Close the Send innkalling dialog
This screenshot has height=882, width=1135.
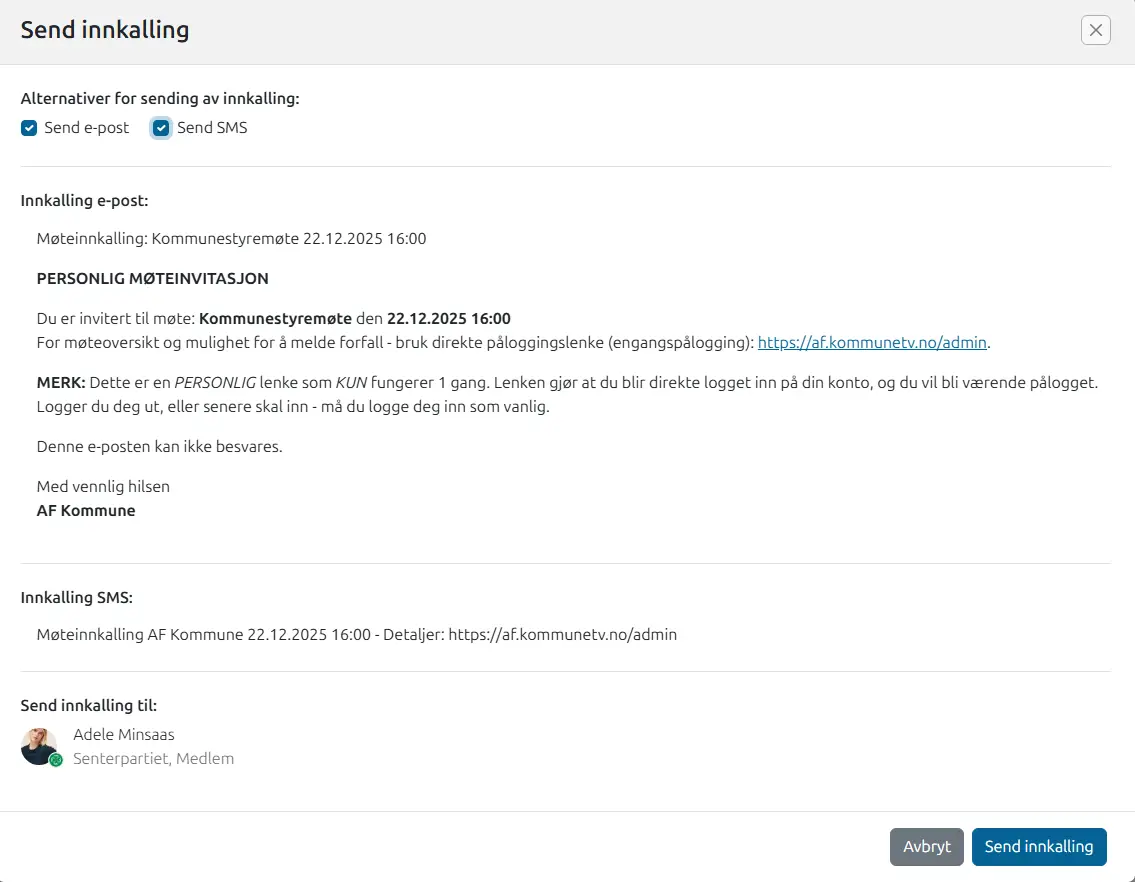pyautogui.click(x=1095, y=30)
